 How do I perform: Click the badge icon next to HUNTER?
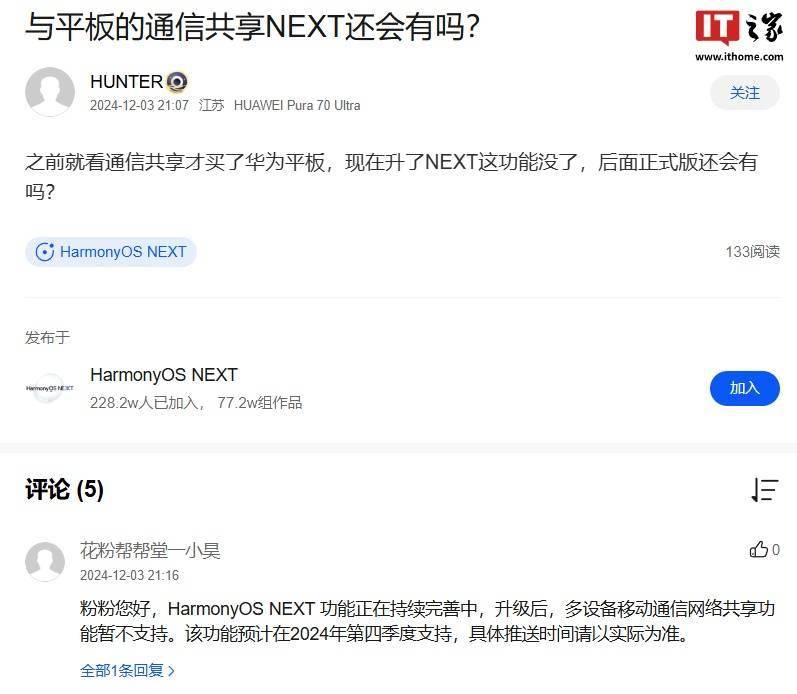177,82
